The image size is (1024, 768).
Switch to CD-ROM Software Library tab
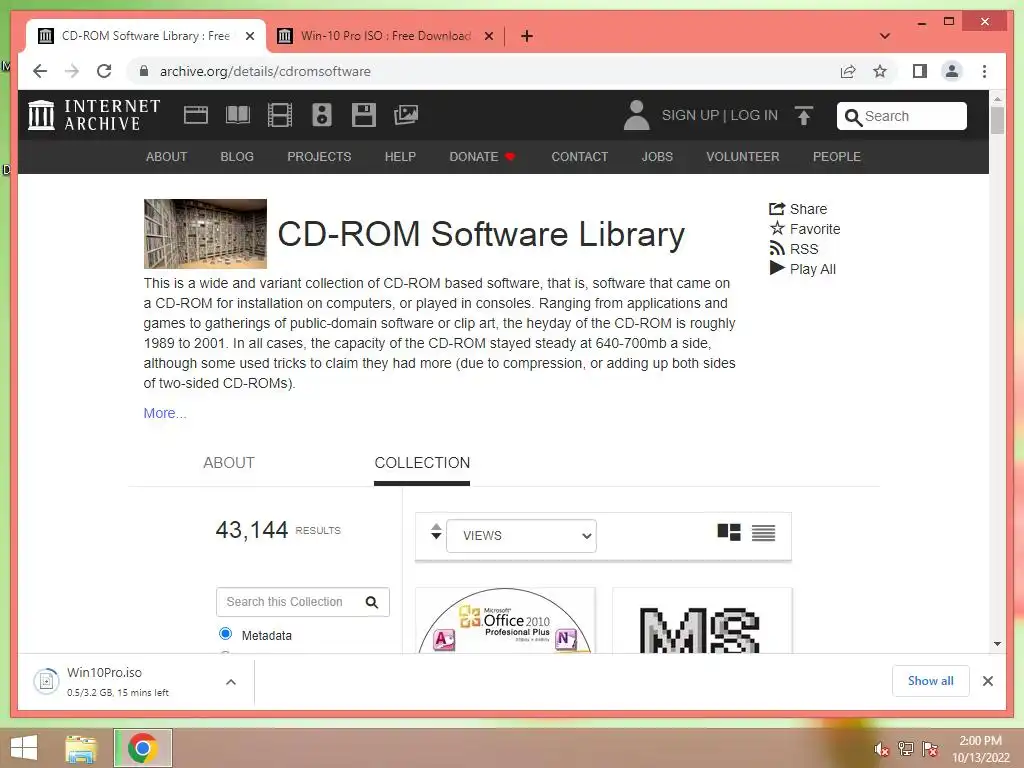(x=146, y=36)
